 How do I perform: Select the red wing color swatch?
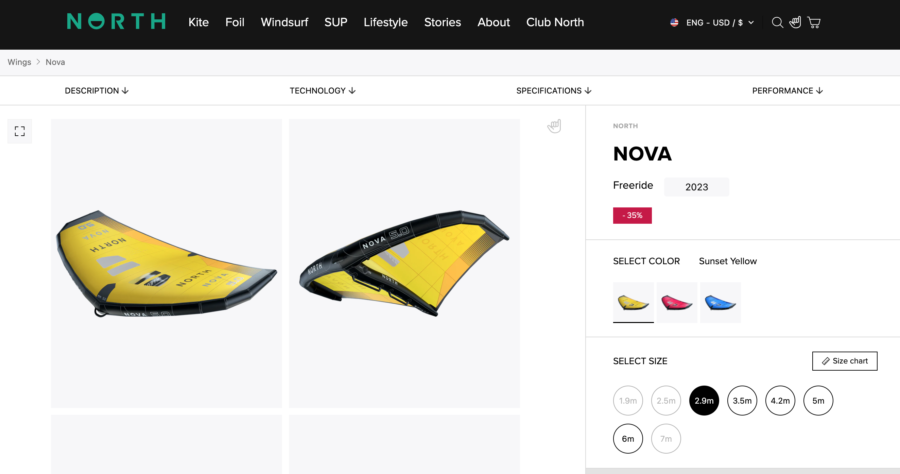676,302
